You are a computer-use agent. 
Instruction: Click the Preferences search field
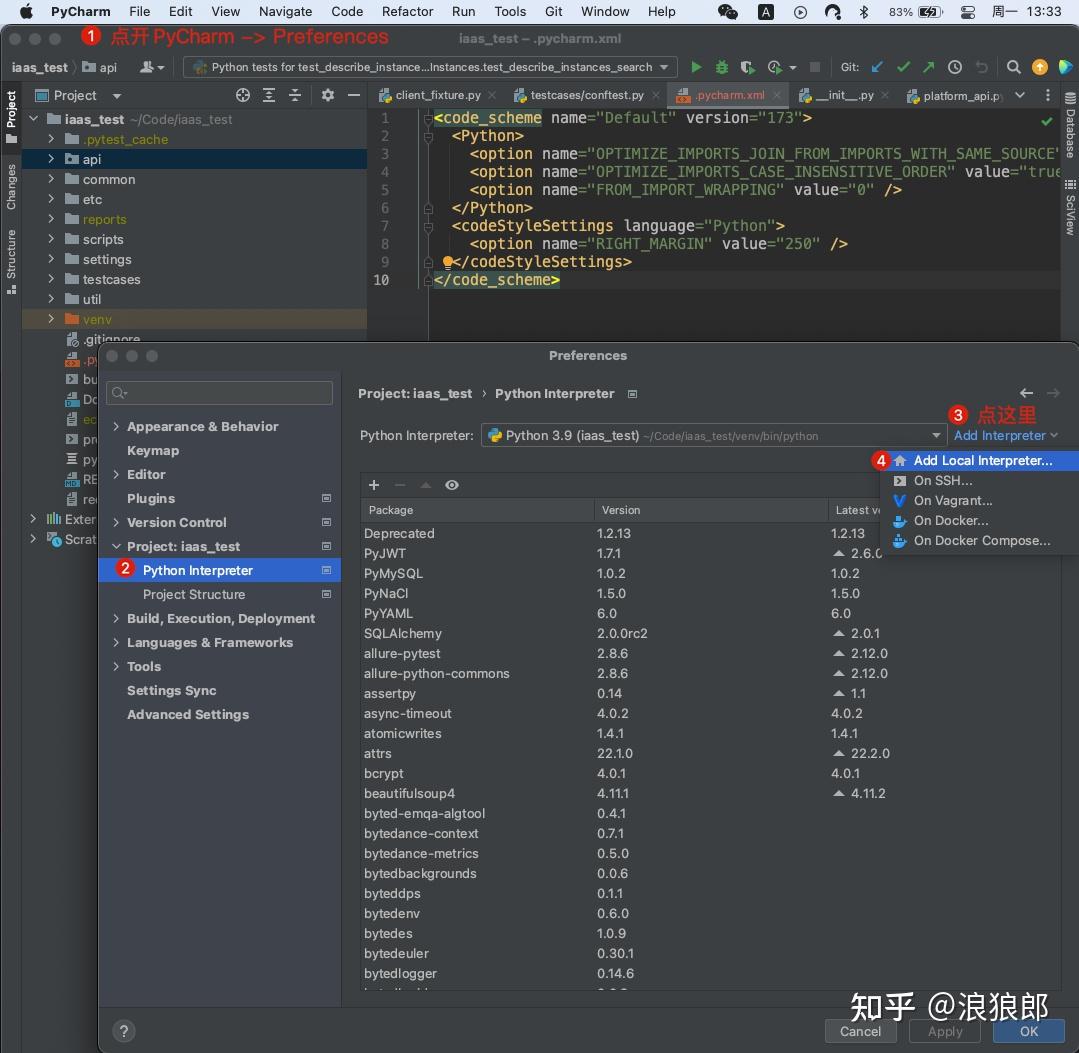pyautogui.click(x=220, y=393)
